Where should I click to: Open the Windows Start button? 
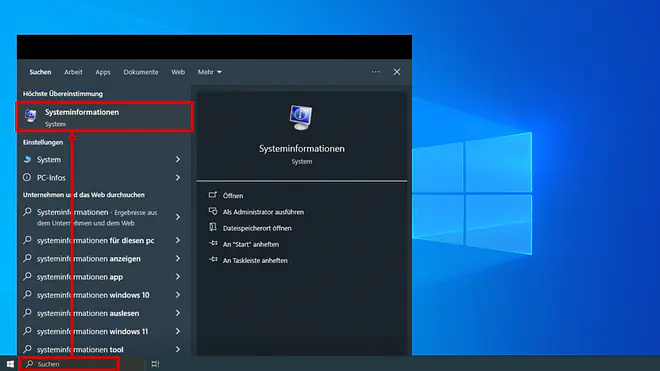point(10,364)
